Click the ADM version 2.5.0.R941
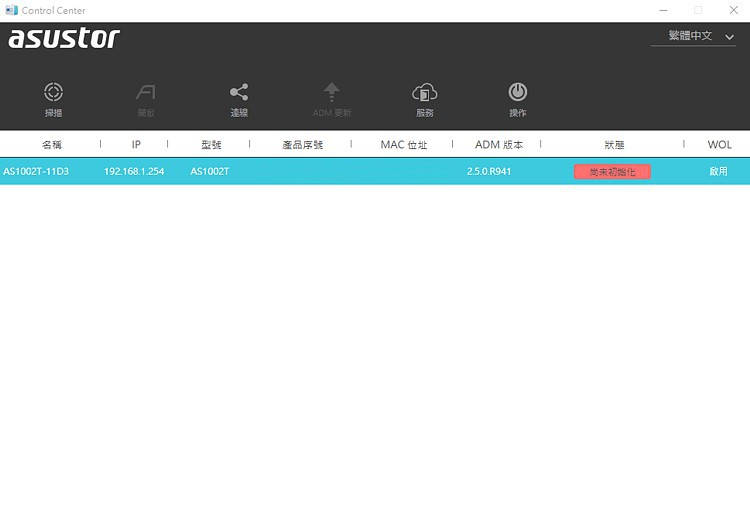This screenshot has width=750, height=515. pos(489,171)
